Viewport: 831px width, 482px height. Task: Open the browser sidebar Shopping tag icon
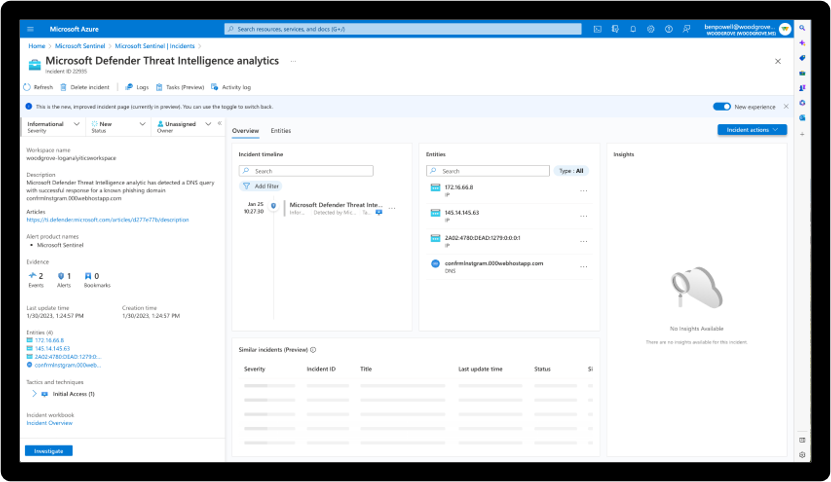point(802,58)
